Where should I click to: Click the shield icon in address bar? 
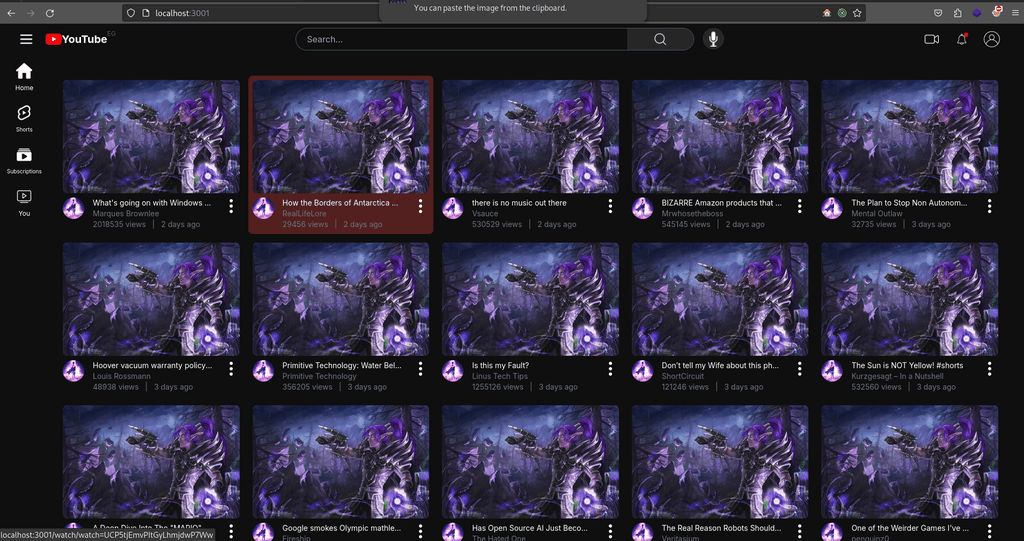131,12
